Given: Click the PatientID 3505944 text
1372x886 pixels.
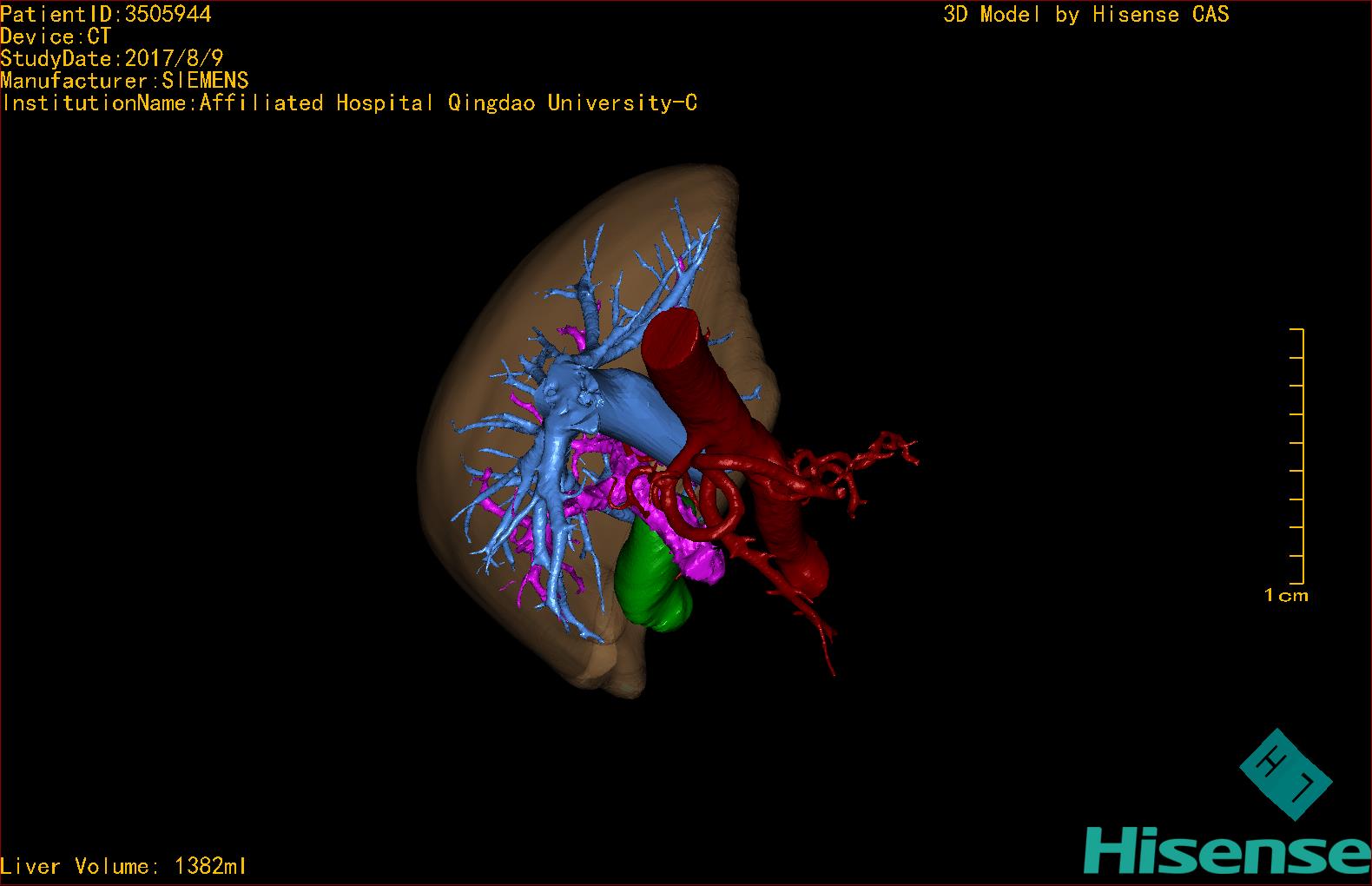Looking at the screenshot, I should pyautogui.click(x=106, y=14).
